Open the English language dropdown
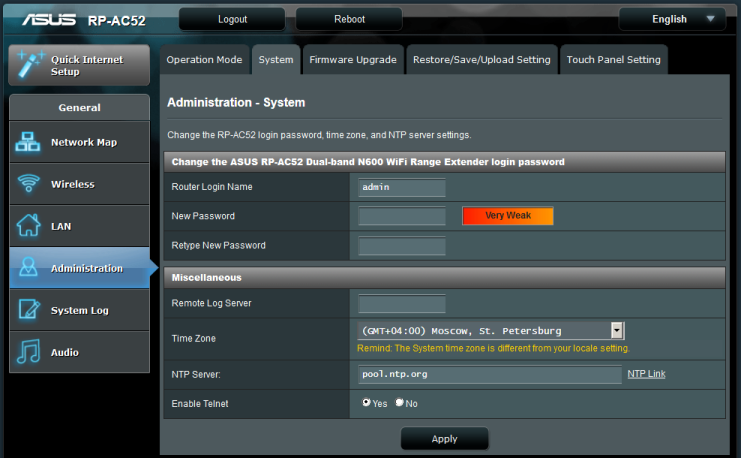741x458 pixels. point(672,19)
